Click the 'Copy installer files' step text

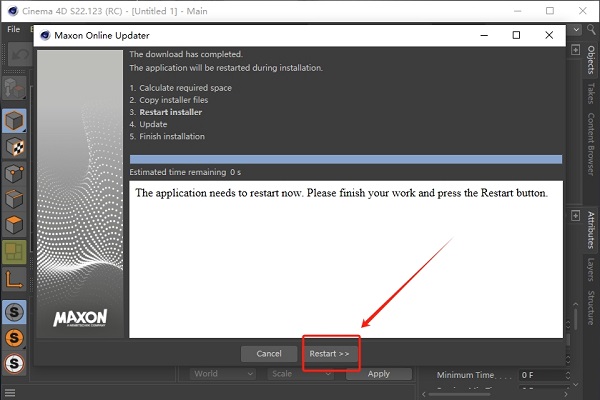pyautogui.click(x=174, y=100)
